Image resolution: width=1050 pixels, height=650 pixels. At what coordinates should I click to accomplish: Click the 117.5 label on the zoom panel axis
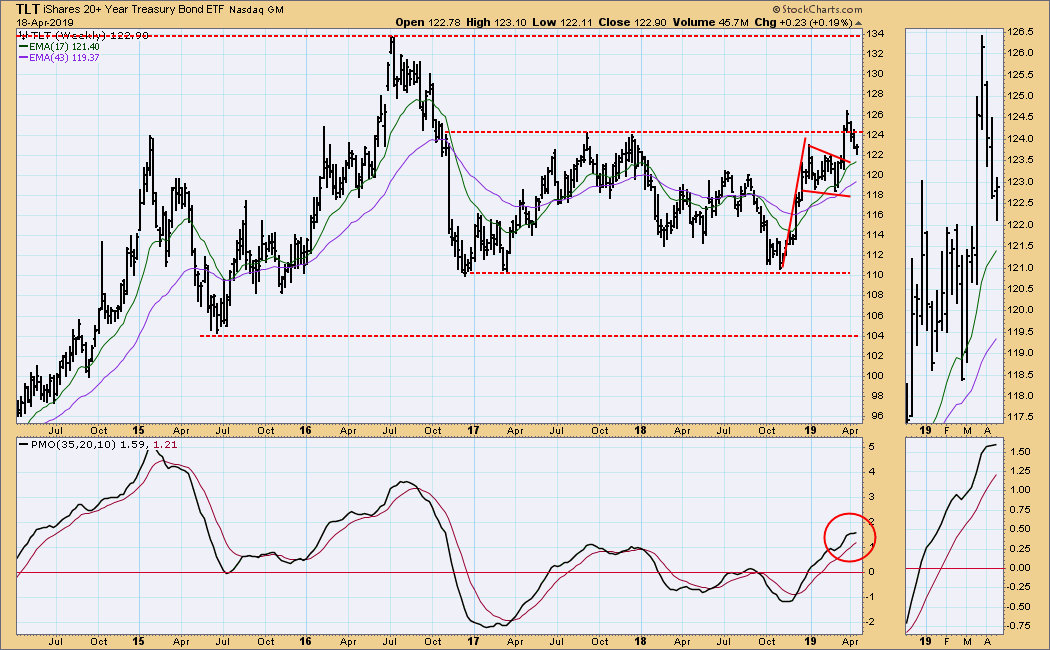click(x=1021, y=416)
